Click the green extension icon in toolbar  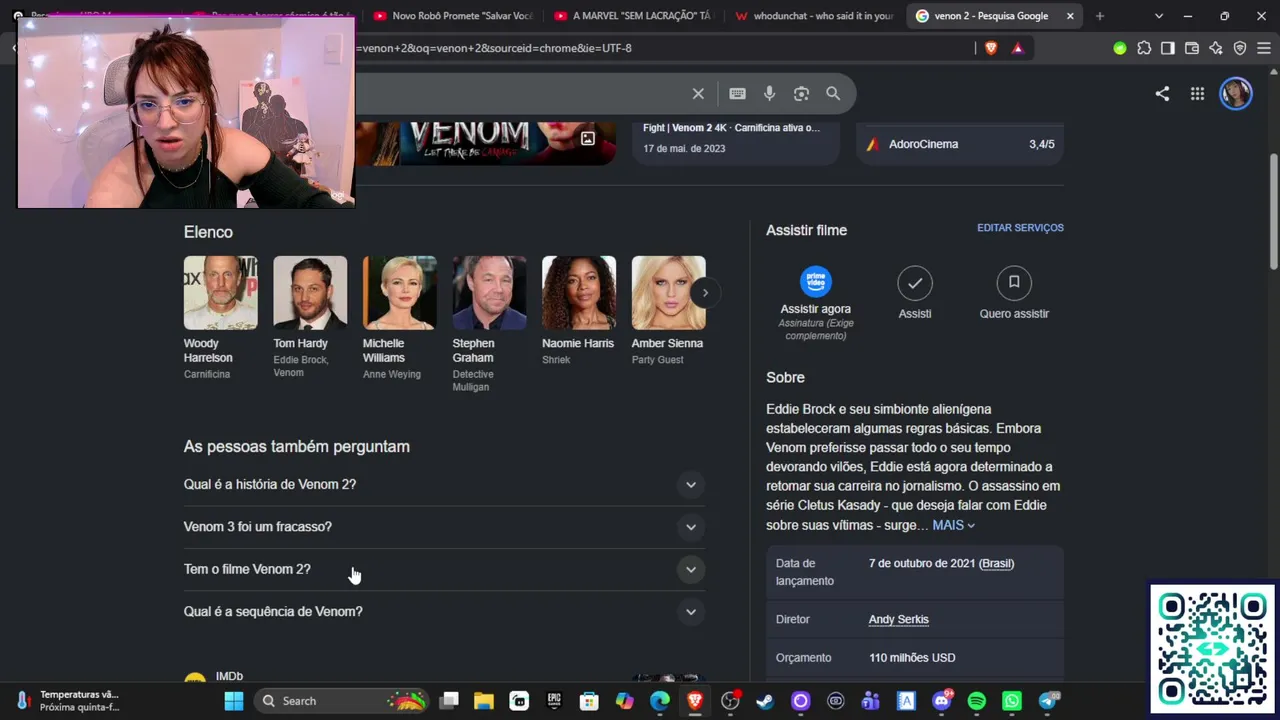coord(1120,48)
